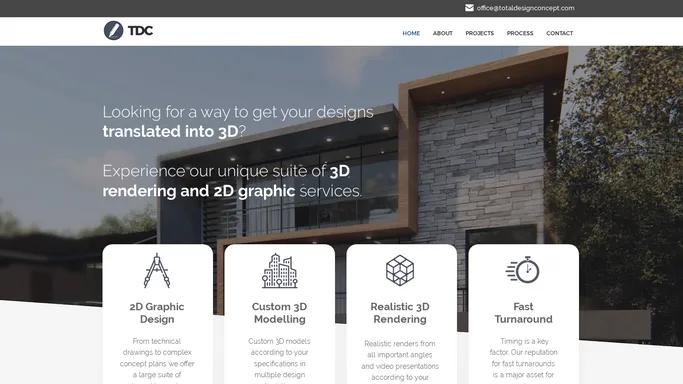Navigate to the Contact page

click(560, 33)
